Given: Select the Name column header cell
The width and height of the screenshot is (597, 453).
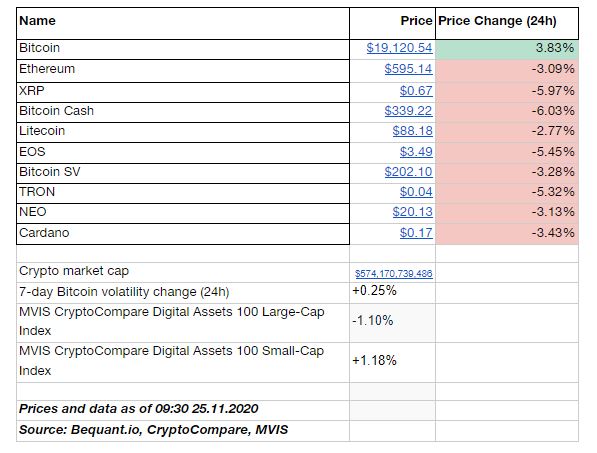Looking at the screenshot, I should [x=183, y=24].
